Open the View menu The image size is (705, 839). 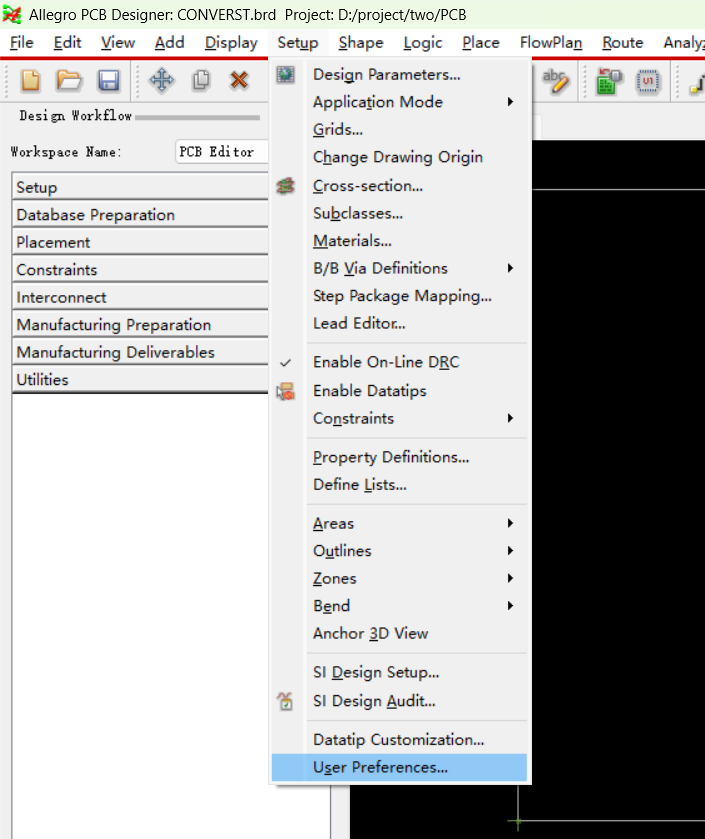118,42
